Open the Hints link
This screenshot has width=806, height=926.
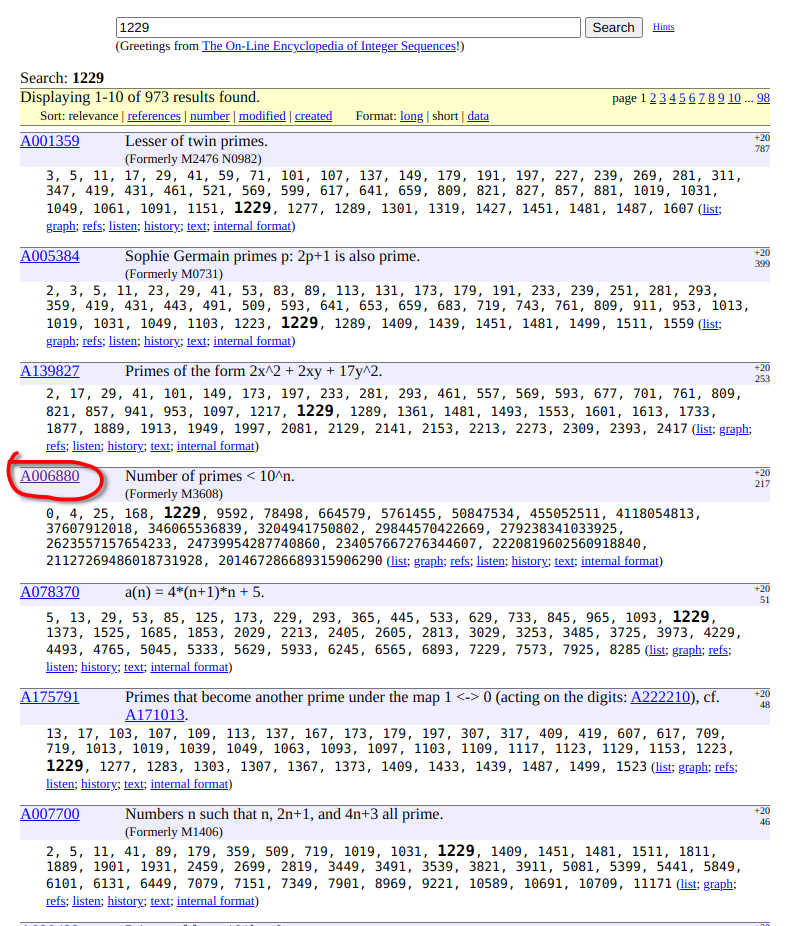coord(663,27)
